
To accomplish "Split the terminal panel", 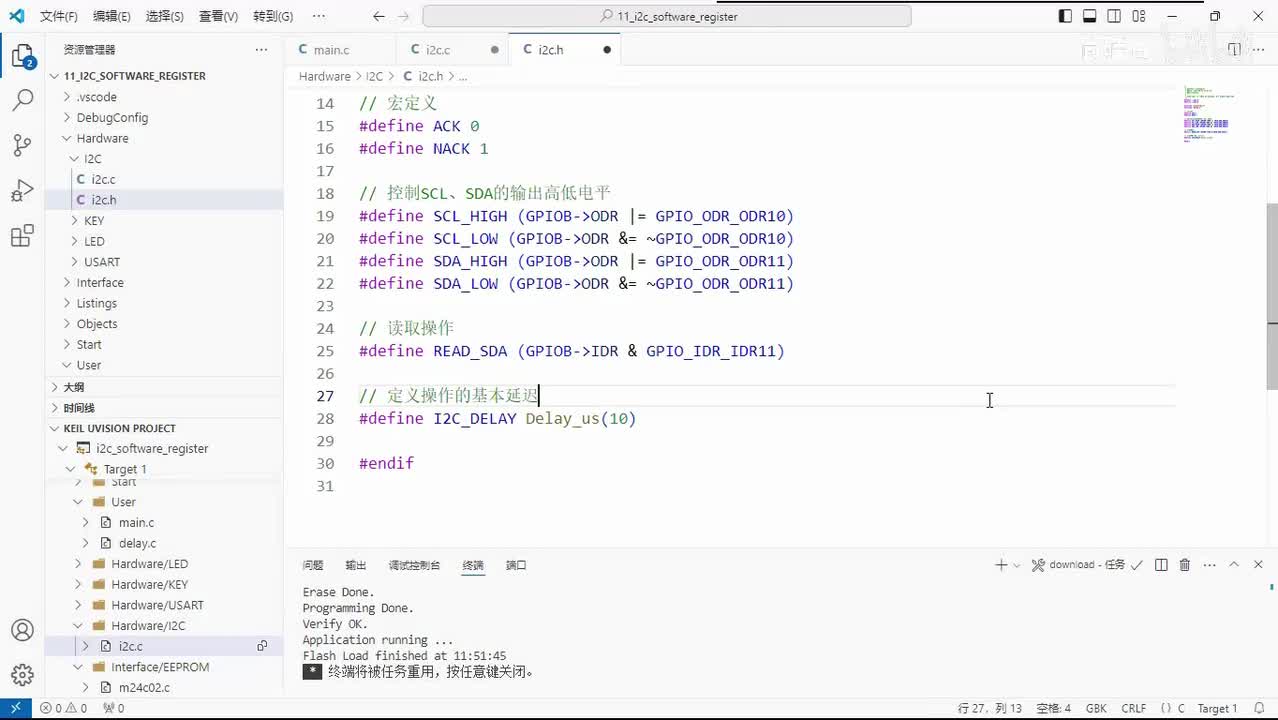I will tap(1161, 565).
